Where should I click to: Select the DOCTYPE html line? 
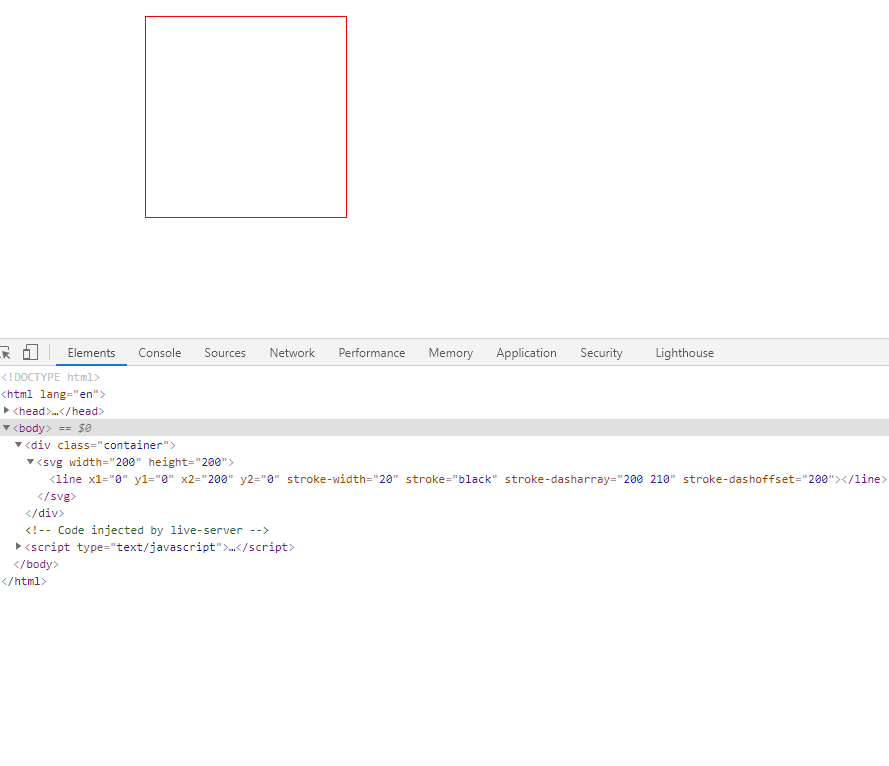pos(50,377)
